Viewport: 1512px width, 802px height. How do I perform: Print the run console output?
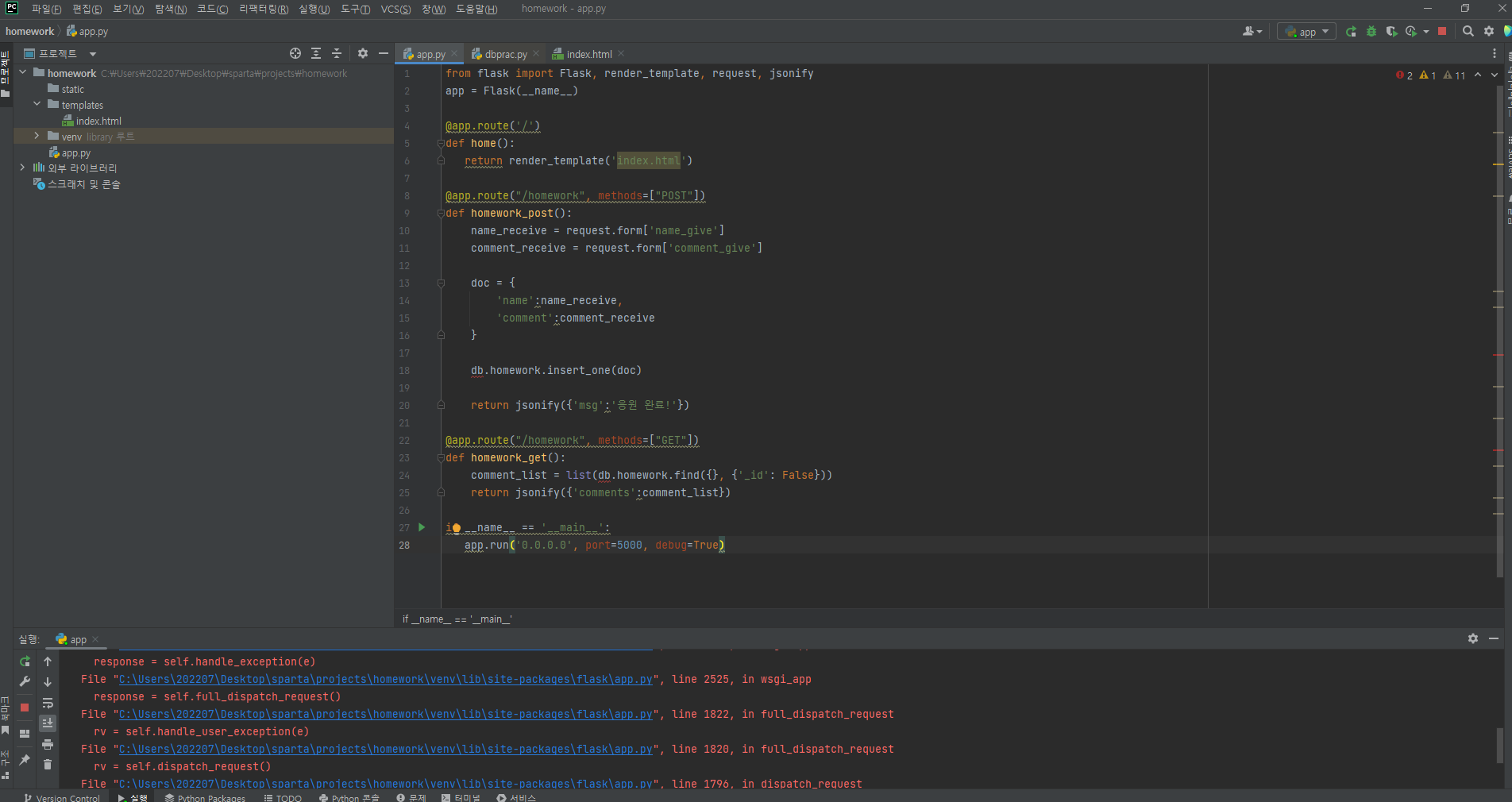click(48, 744)
